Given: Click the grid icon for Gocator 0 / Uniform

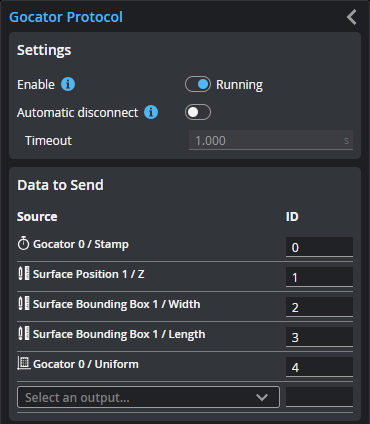Looking at the screenshot, I should pyautogui.click(x=23, y=363).
